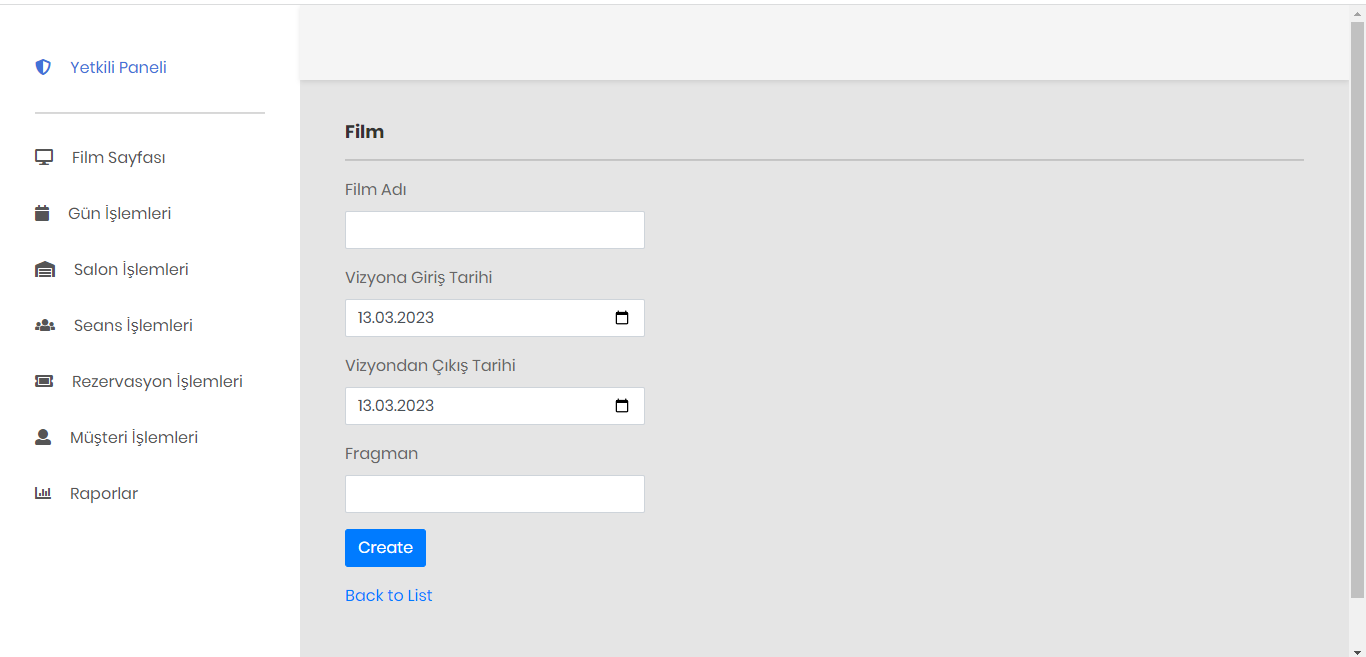Click inside the Fragman input field

[494, 493]
